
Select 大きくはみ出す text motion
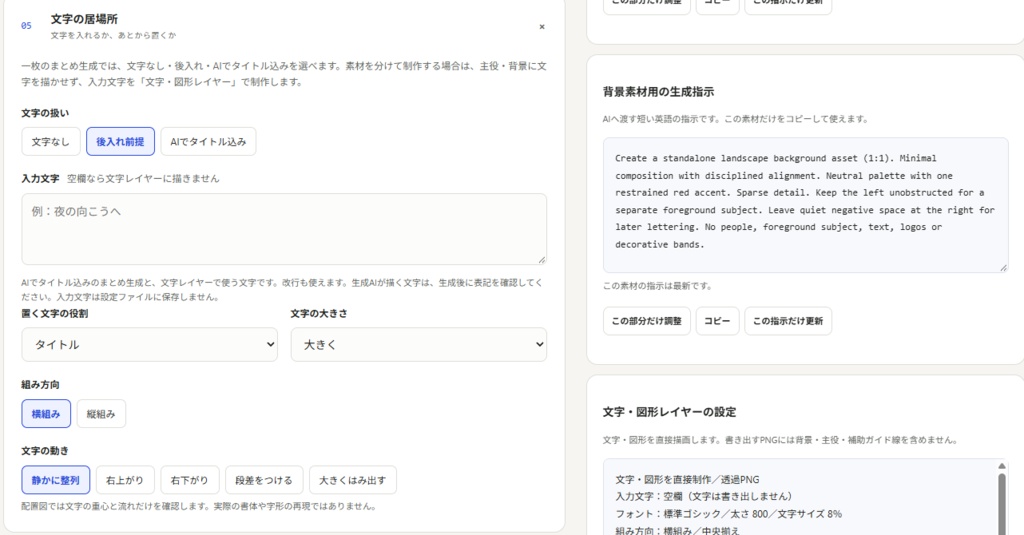(353, 480)
